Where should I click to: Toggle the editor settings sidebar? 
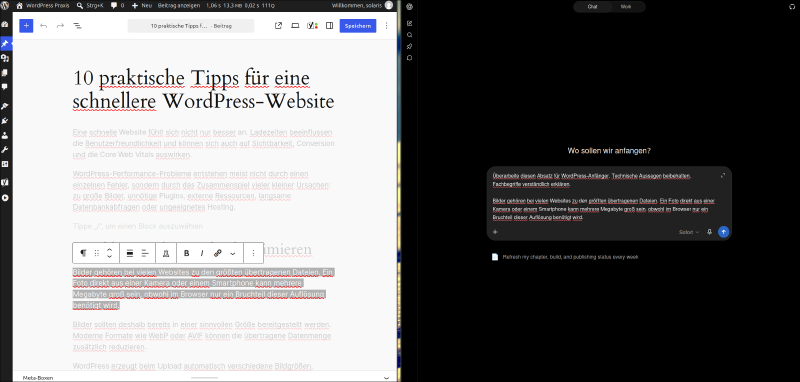click(x=330, y=26)
